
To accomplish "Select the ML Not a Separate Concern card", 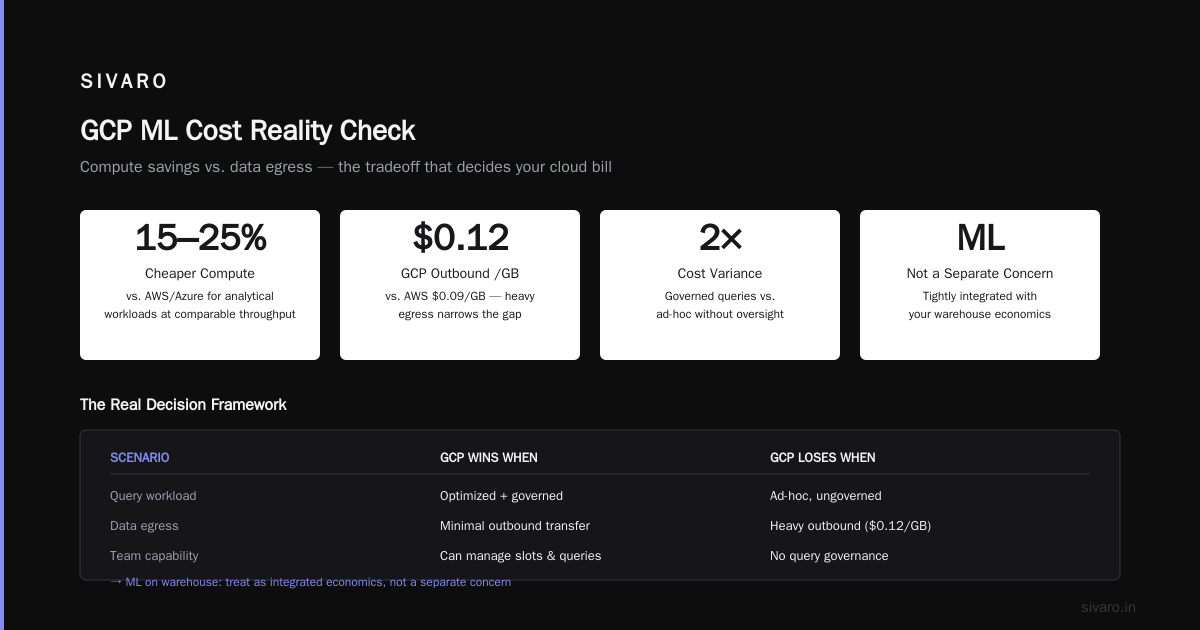I will (980, 285).
